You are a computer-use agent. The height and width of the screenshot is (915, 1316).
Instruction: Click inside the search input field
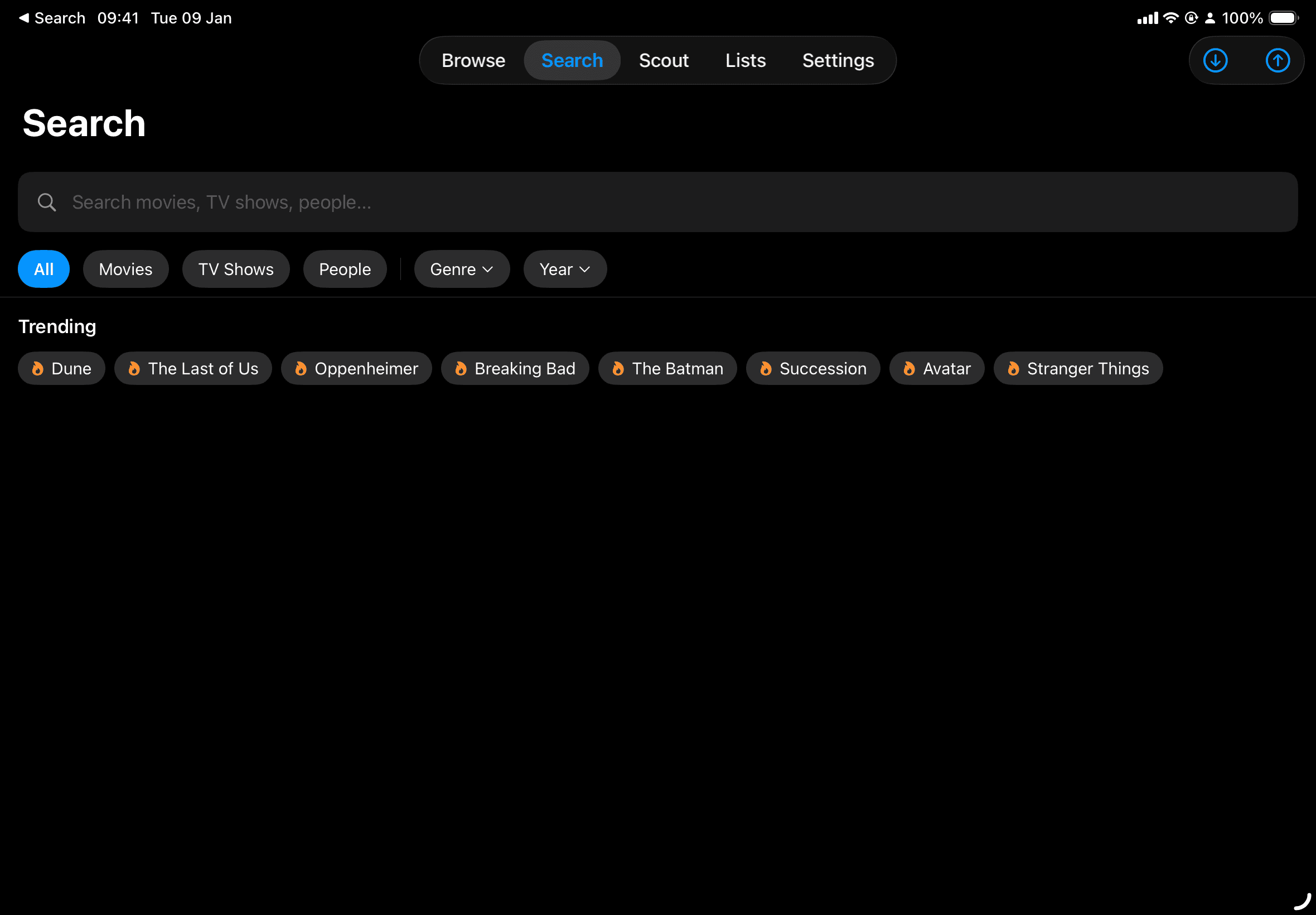(x=401, y=202)
